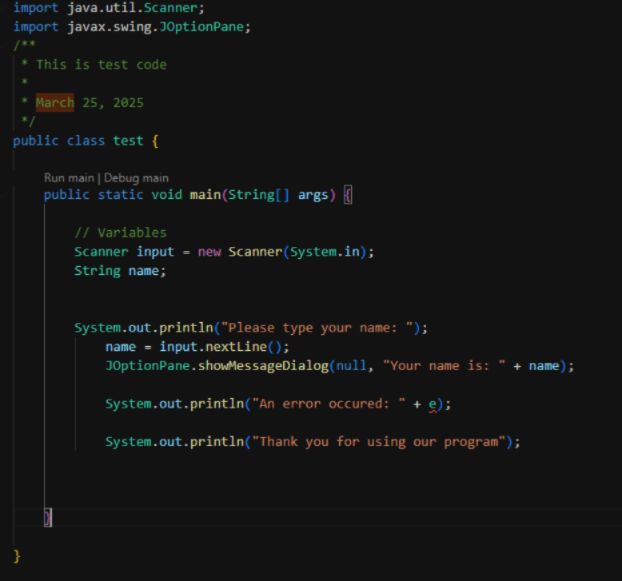The width and height of the screenshot is (622, 581).
Task: Click 'nextLine' method call
Action: pos(236,347)
